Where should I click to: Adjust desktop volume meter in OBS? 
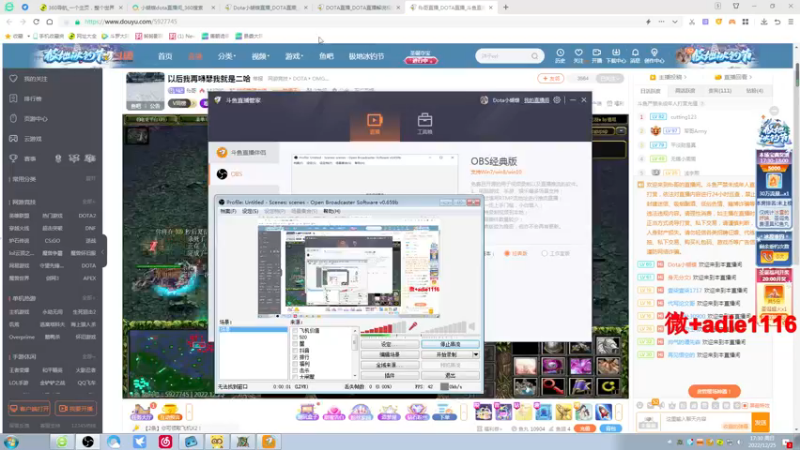point(444,328)
